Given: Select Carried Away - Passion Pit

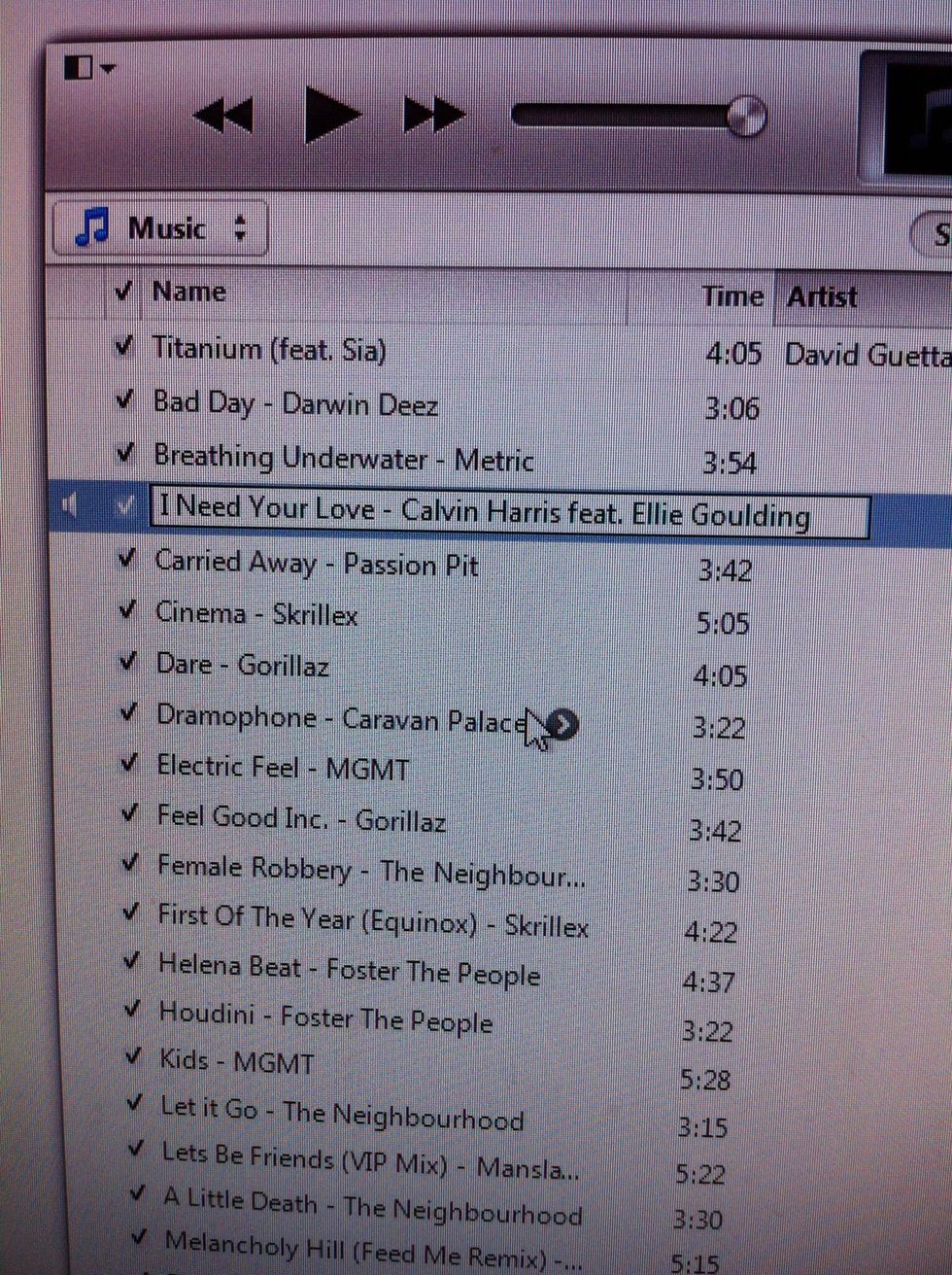Looking at the screenshot, I should (x=317, y=563).
